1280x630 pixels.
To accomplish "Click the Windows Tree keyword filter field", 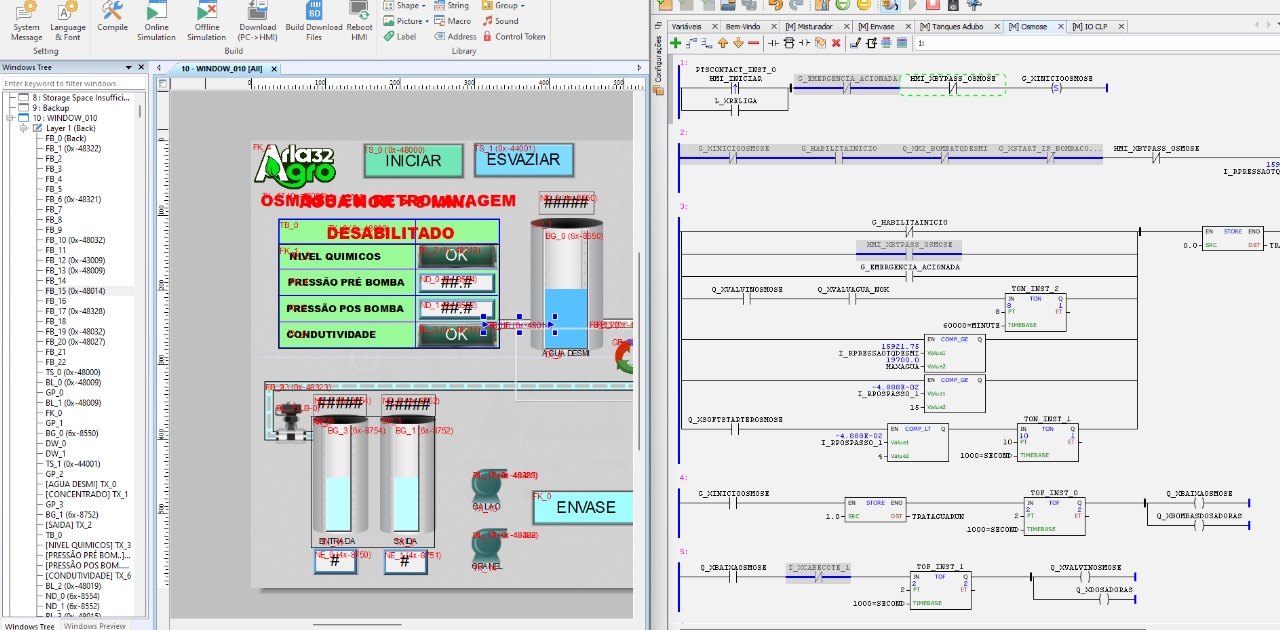I will [72, 83].
